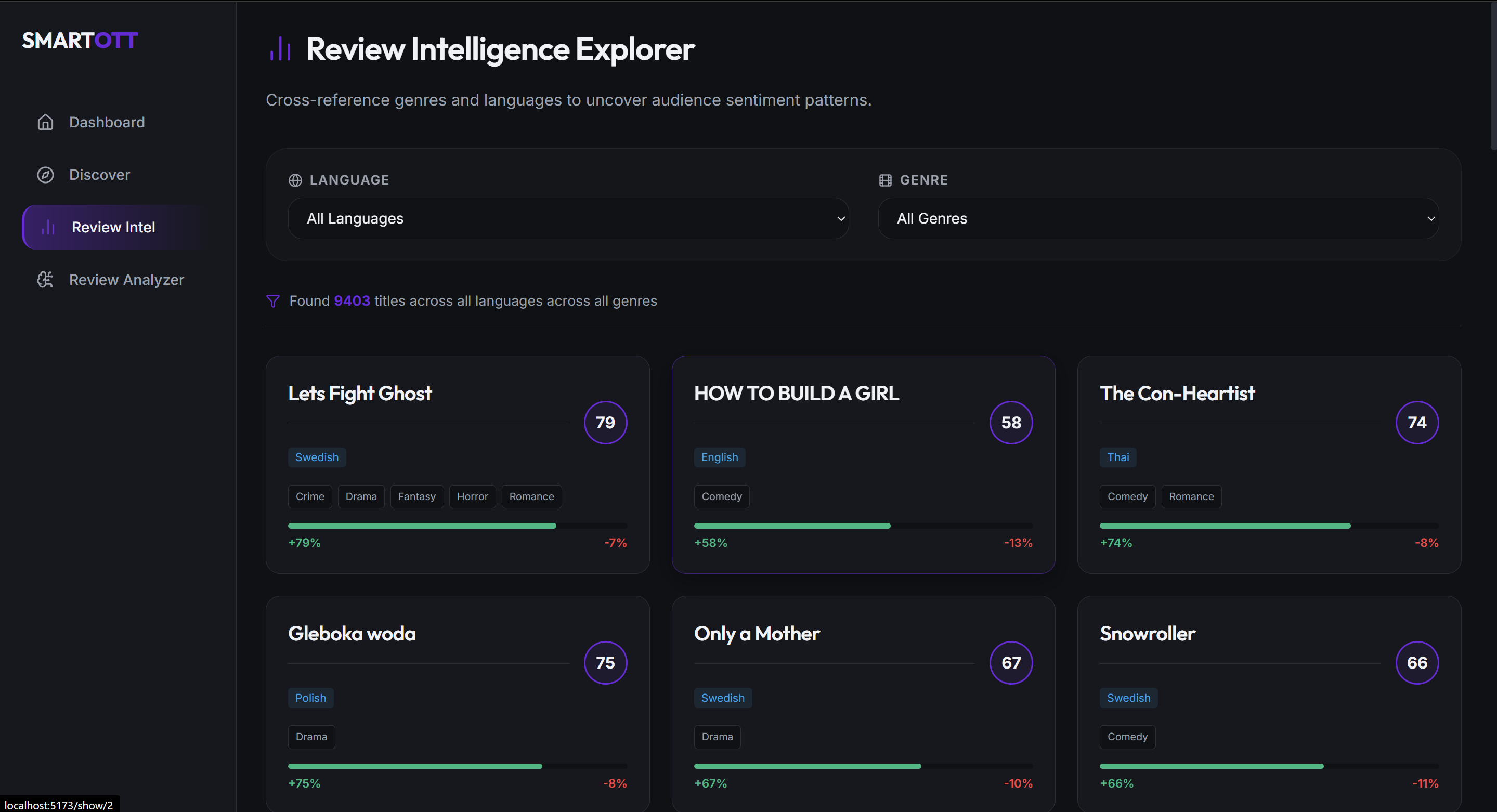Open The Con-Heartist title

1177,393
